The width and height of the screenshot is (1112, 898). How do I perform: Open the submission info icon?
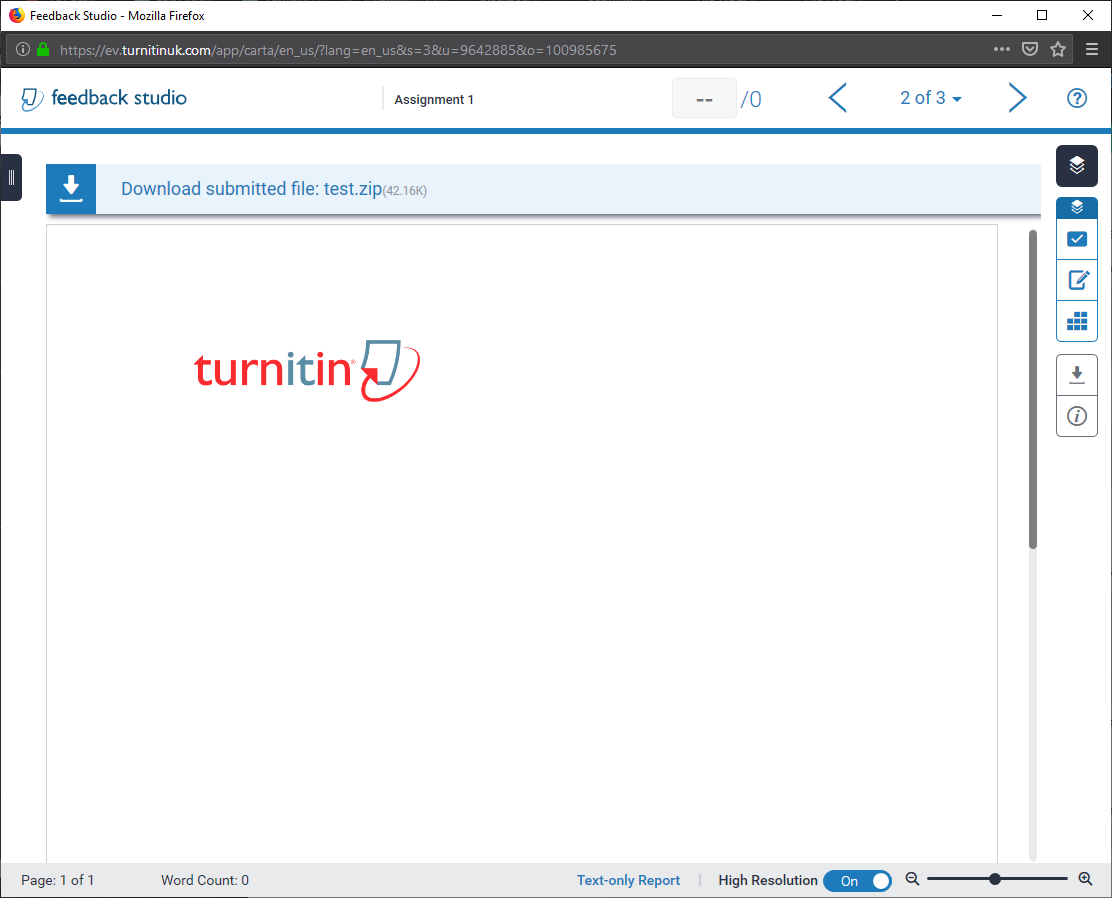(x=1077, y=416)
